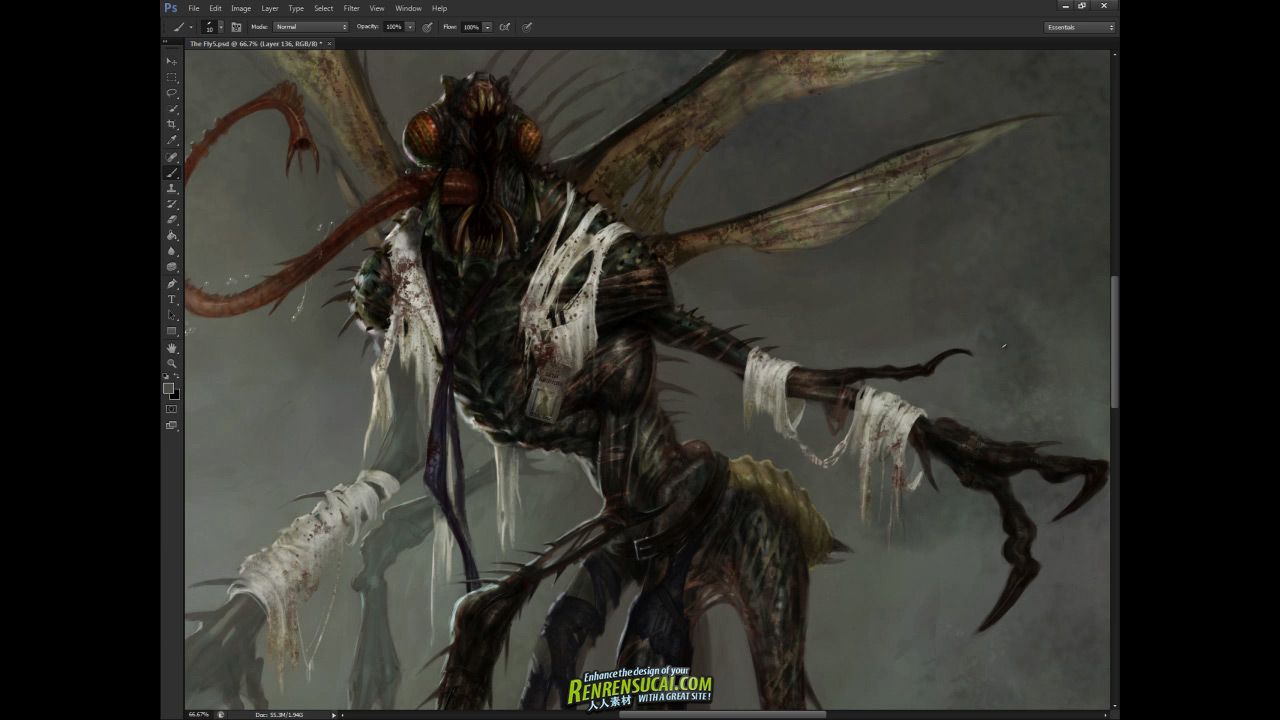Open the Layer menu
The height and width of the screenshot is (720, 1280).
[270, 8]
